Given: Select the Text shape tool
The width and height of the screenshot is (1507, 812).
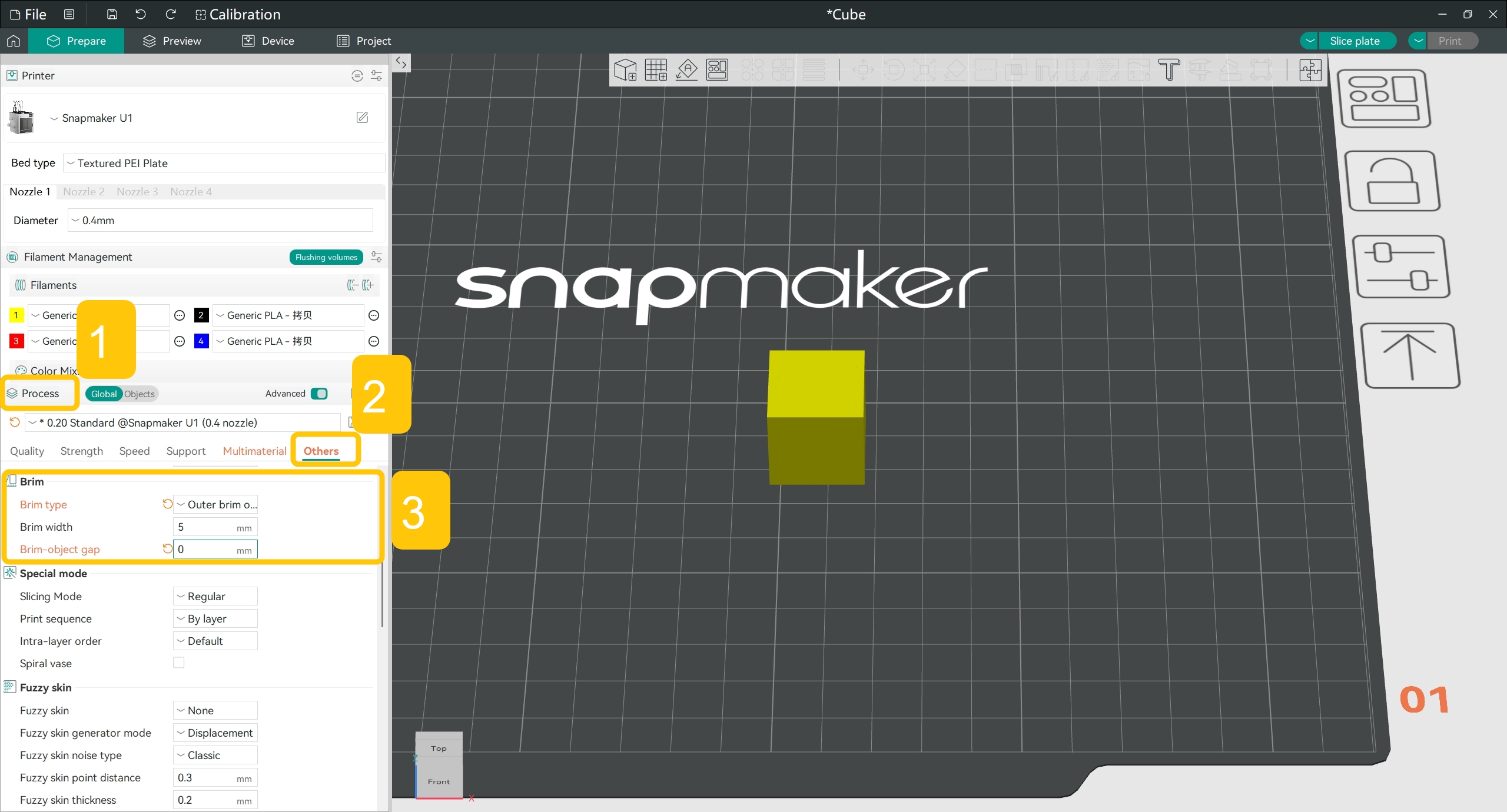Looking at the screenshot, I should pyautogui.click(x=1169, y=70).
